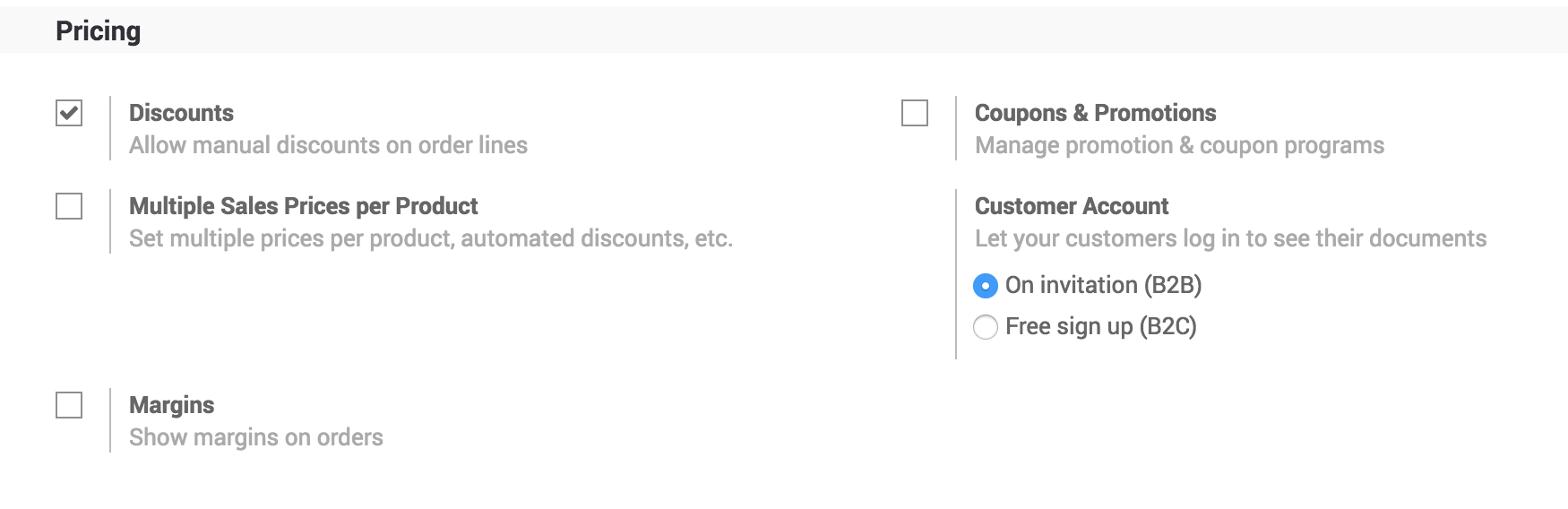Image resolution: width=1568 pixels, height=509 pixels.
Task: Click the Margins setting title
Action: click(171, 405)
